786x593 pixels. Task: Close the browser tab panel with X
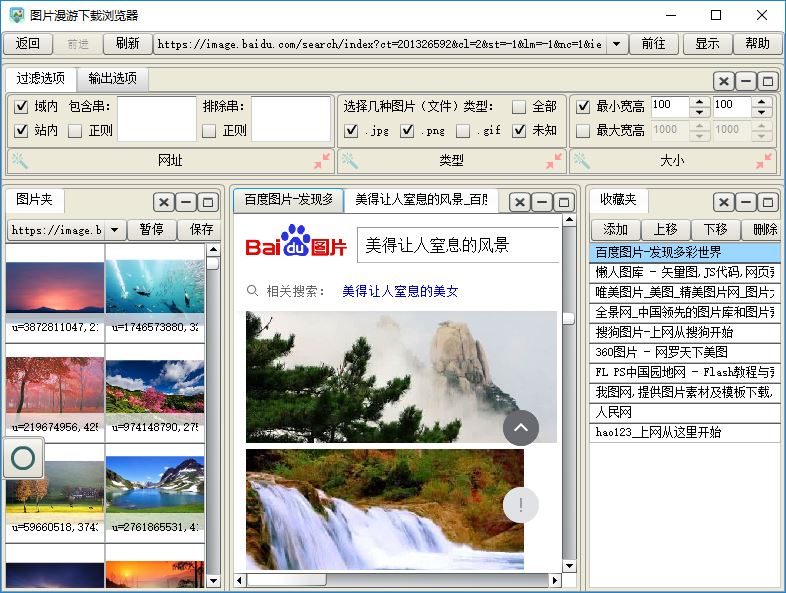(520, 203)
